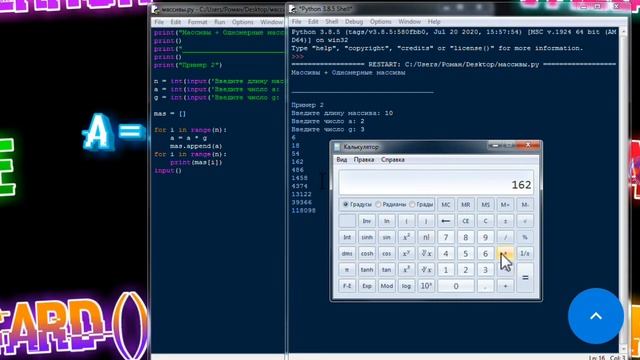Click the CE clear entry button
The width and height of the screenshot is (640, 360).
point(465,221)
